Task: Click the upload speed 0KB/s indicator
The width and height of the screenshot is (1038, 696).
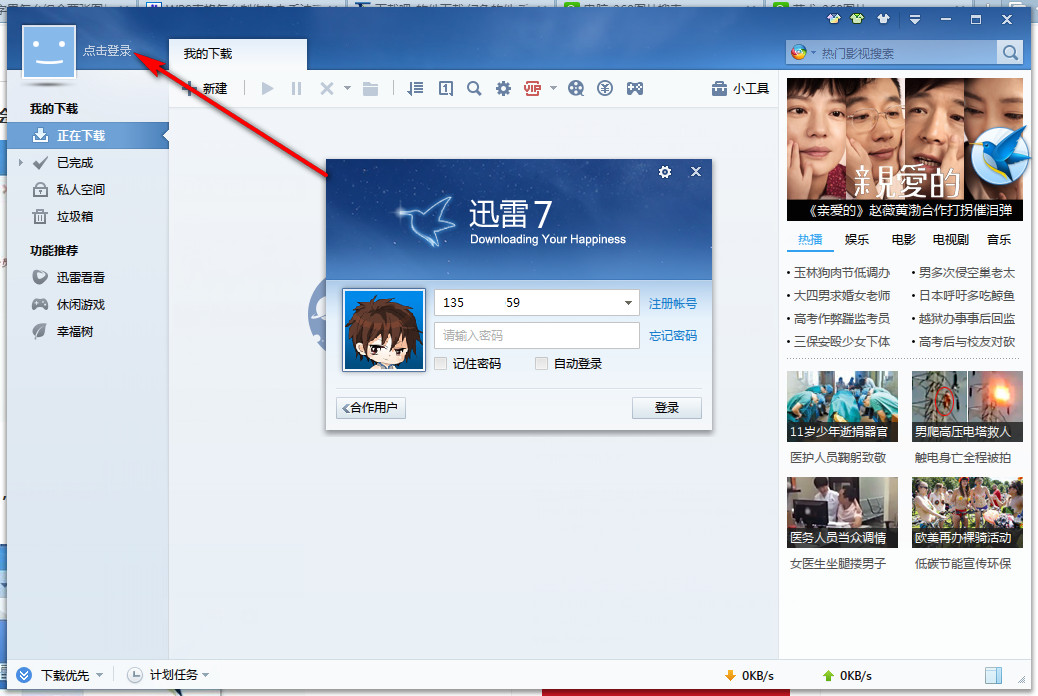Action: (848, 676)
